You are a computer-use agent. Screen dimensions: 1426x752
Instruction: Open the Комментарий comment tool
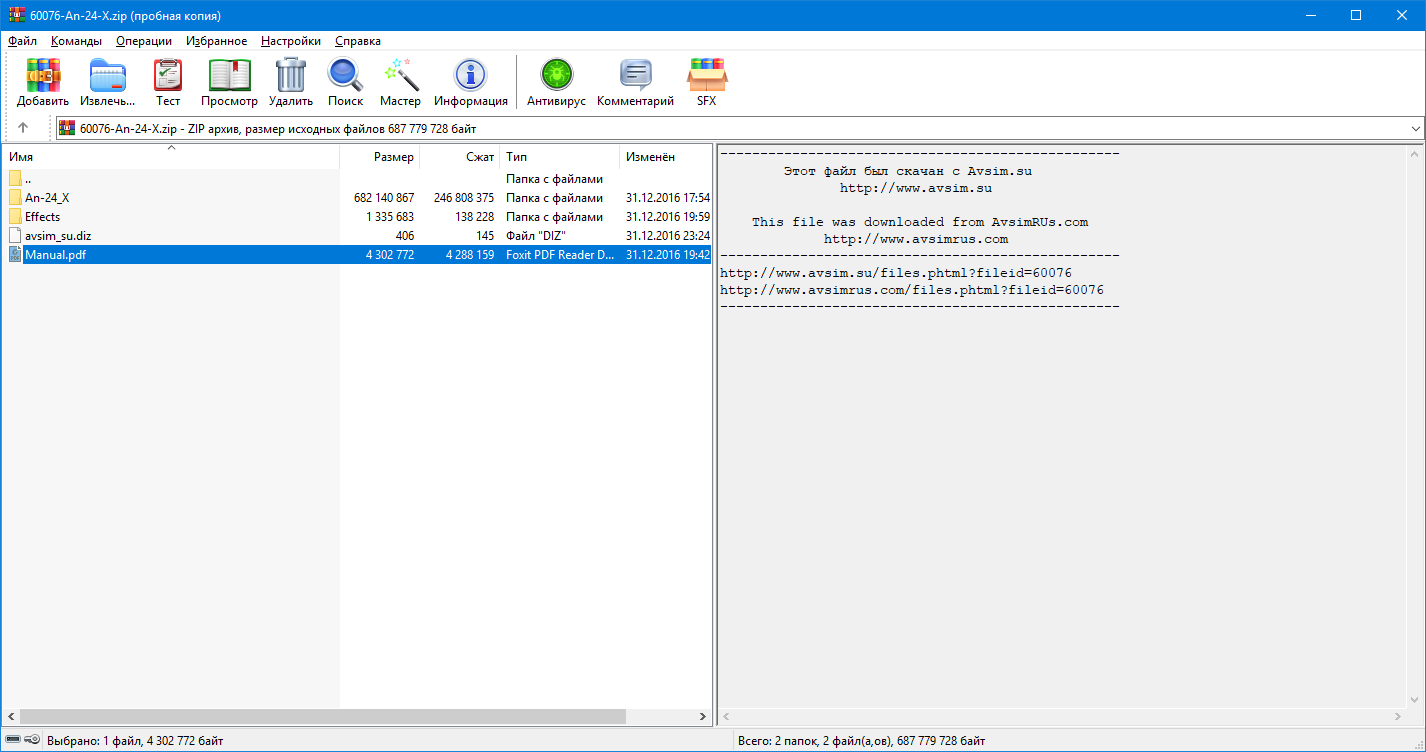click(x=635, y=82)
